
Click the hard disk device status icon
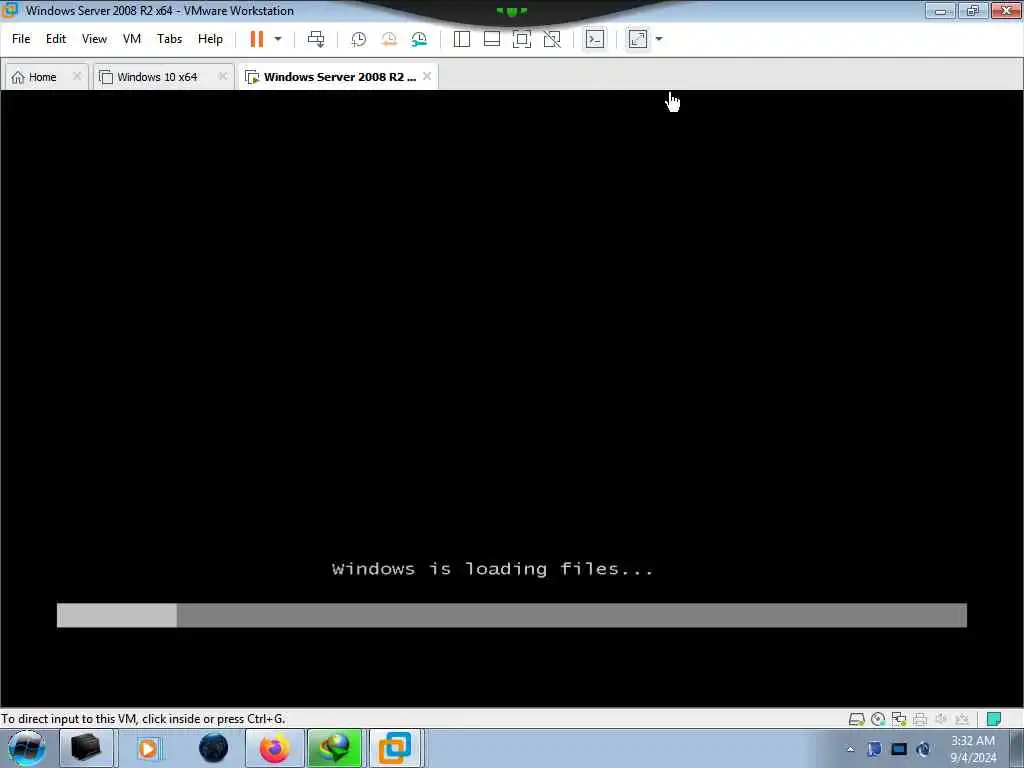tap(857, 719)
